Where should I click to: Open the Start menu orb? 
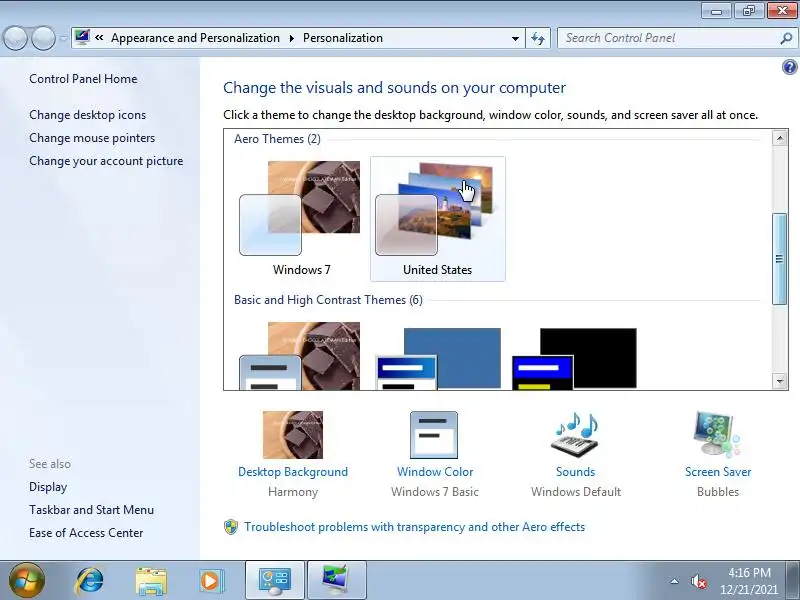(x=26, y=580)
